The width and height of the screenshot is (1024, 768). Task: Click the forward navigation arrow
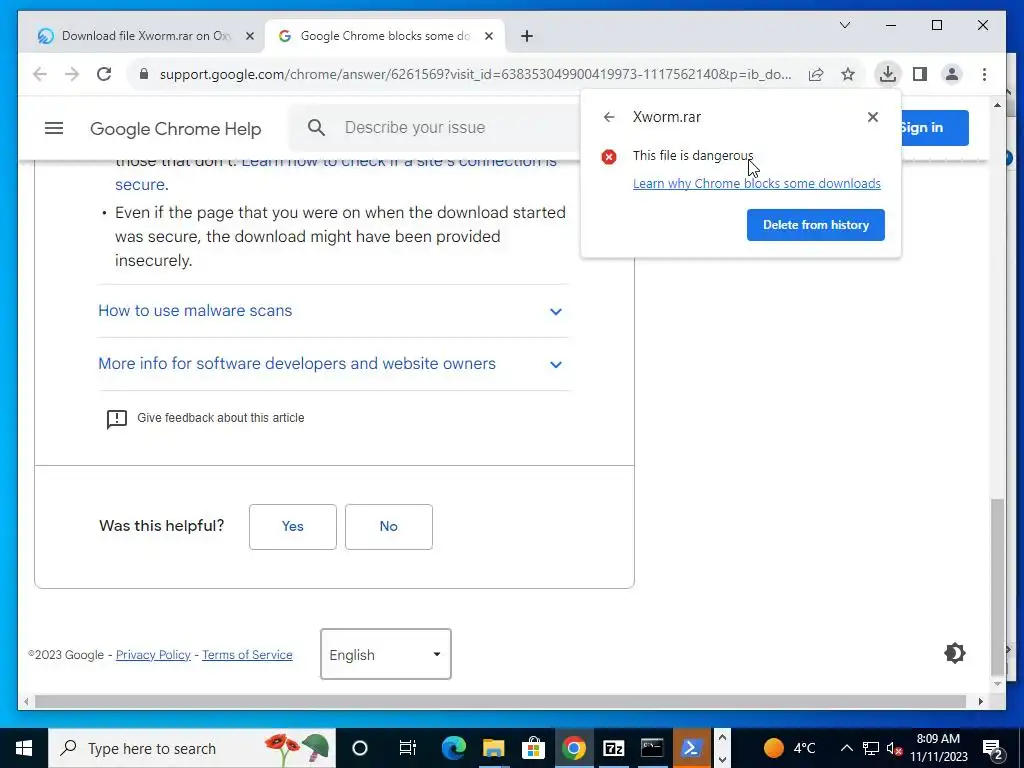72,74
